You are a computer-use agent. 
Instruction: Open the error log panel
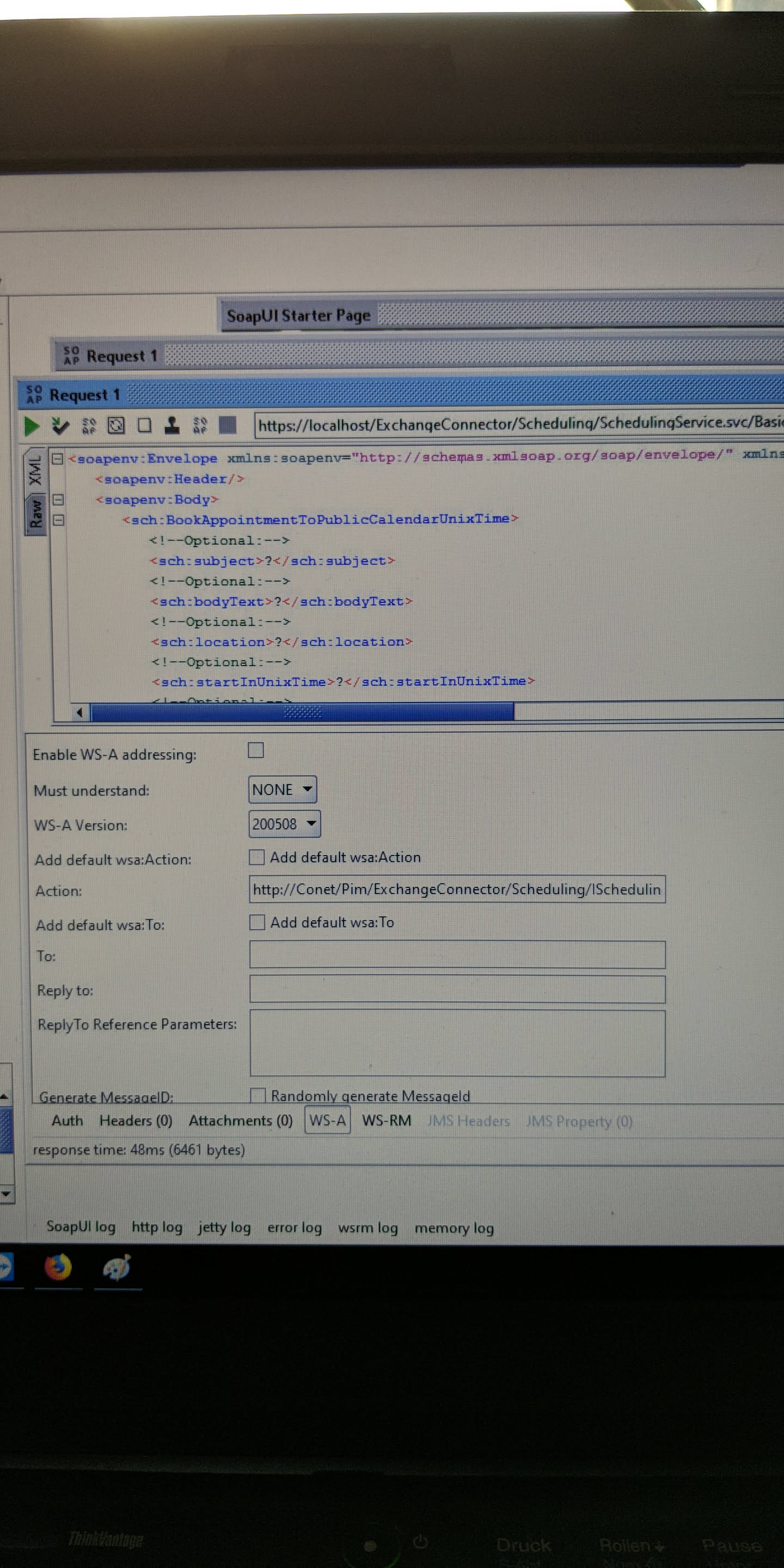(x=295, y=1227)
